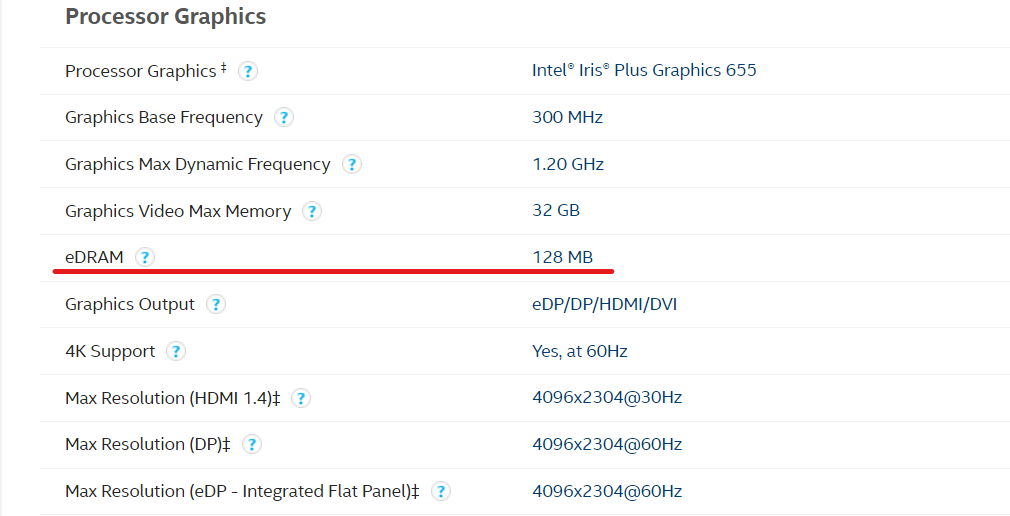Click the Processor Graphics section heading

coord(166,16)
